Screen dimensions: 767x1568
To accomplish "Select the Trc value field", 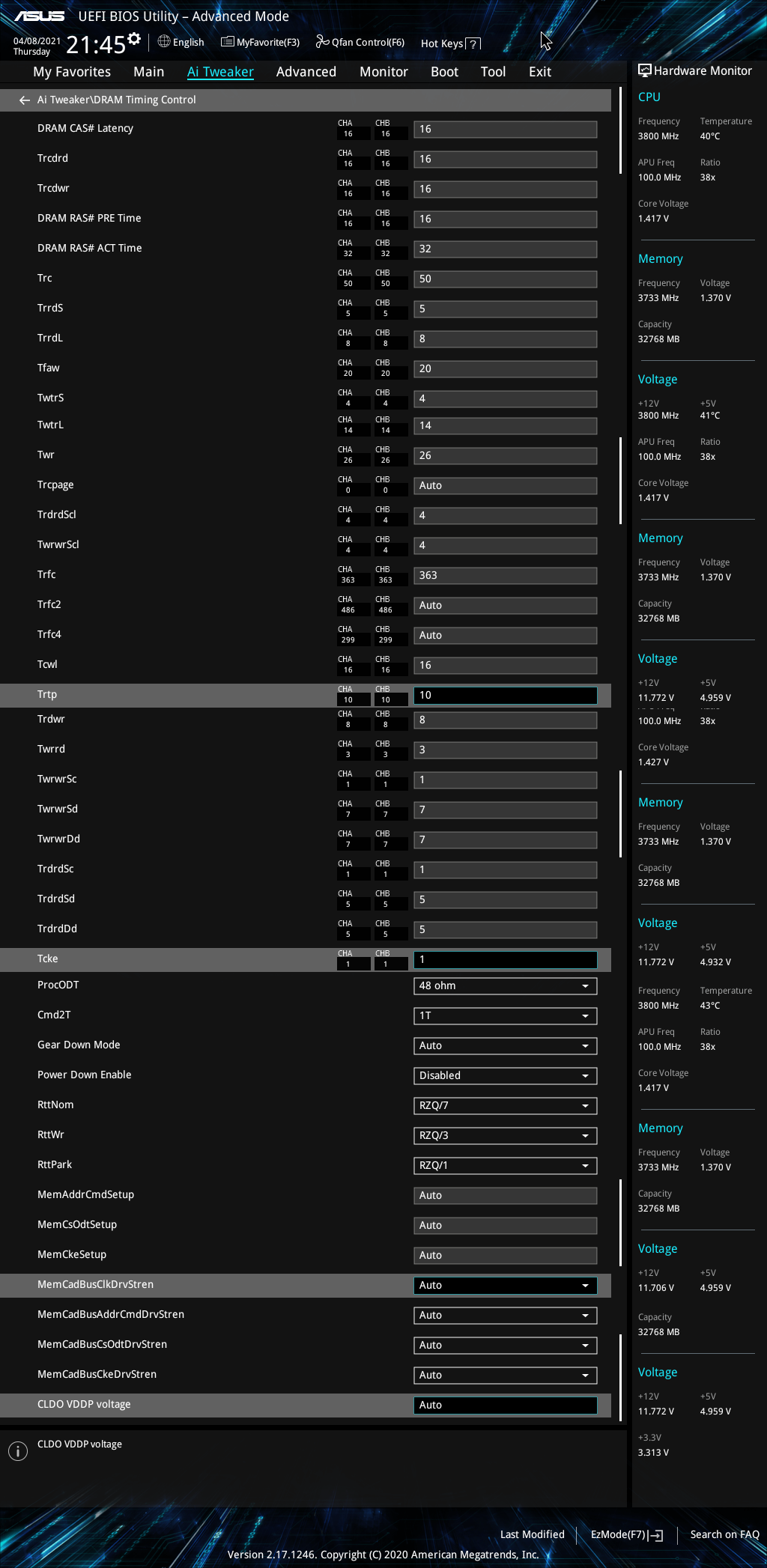I will [x=505, y=279].
